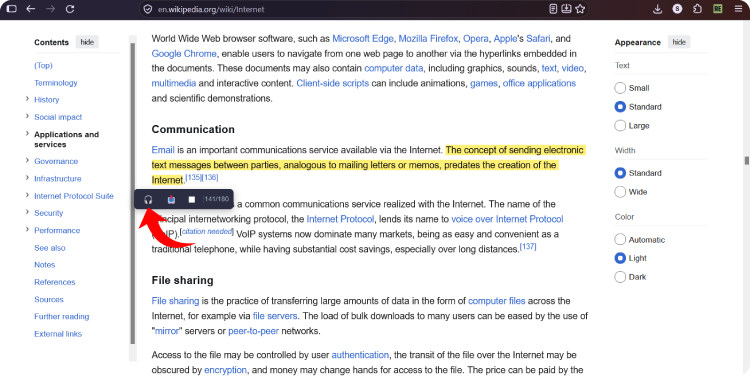Hide the Contents sidebar
The height and width of the screenshot is (377, 750).
click(x=87, y=42)
